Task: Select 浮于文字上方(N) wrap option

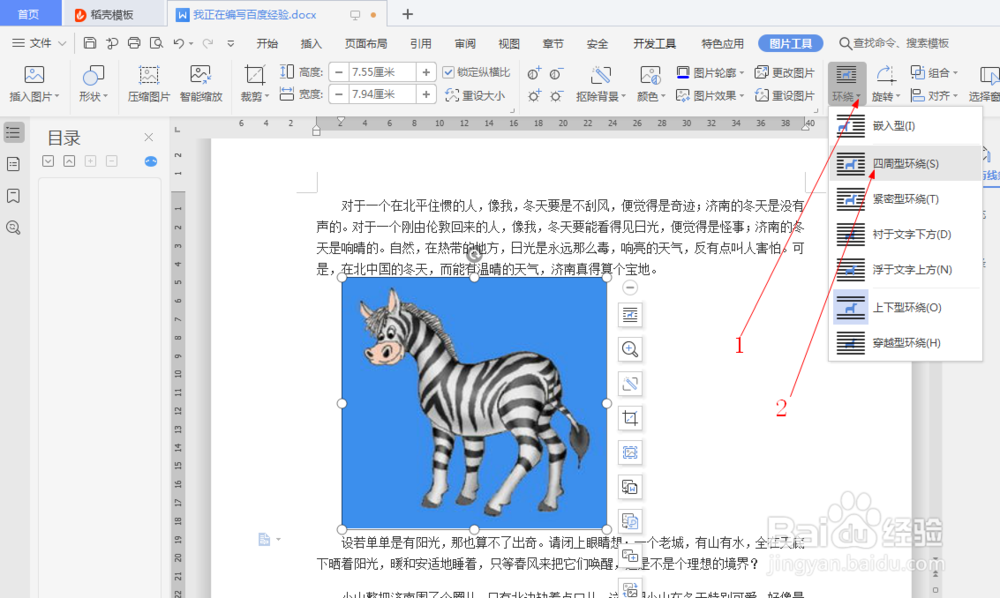Action: click(x=905, y=270)
